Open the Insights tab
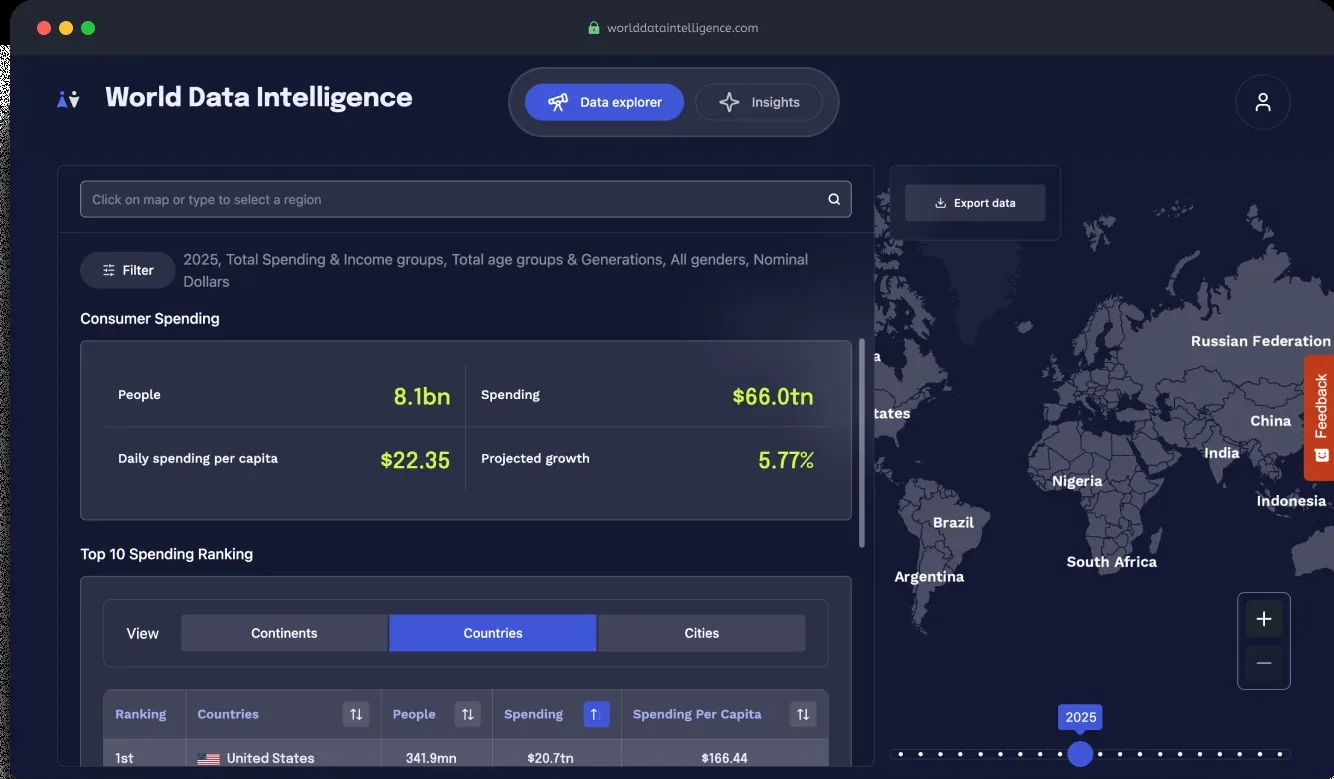 759,102
